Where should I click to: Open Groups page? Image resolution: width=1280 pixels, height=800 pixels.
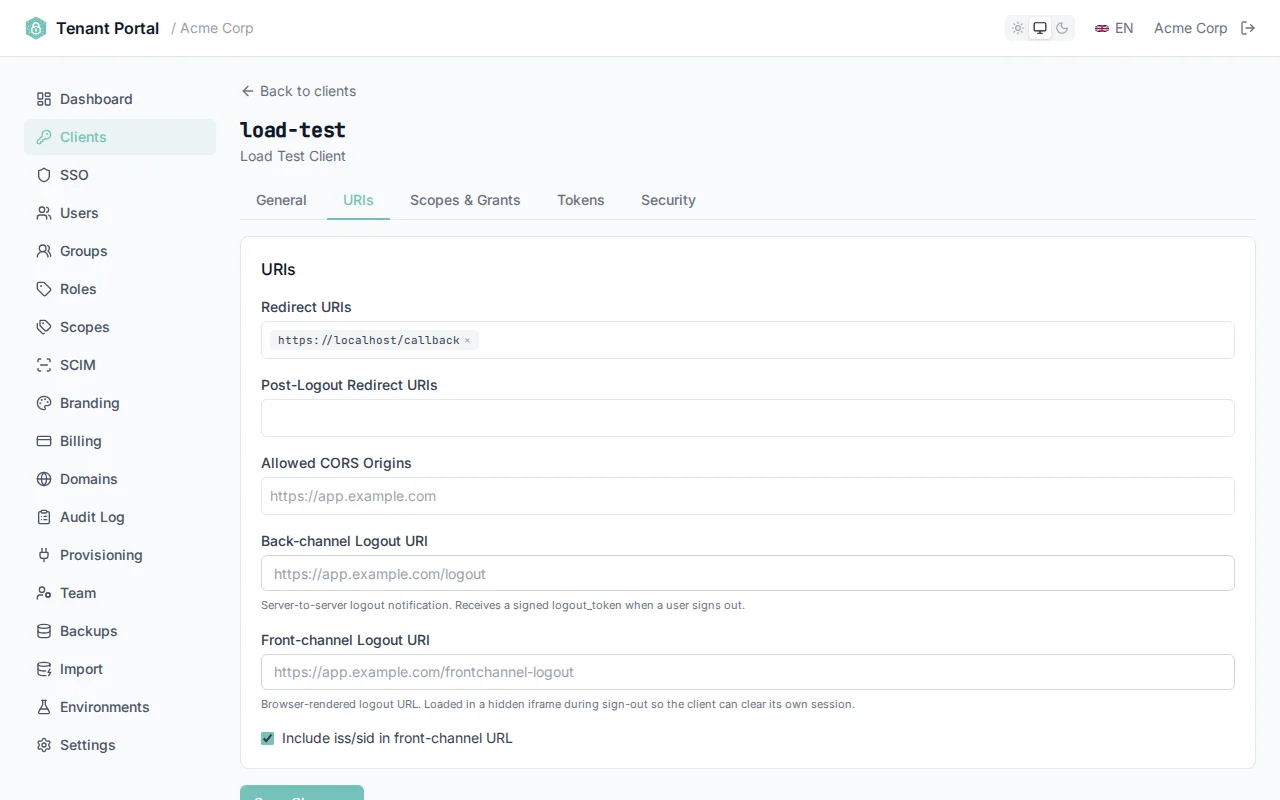[x=120, y=251]
